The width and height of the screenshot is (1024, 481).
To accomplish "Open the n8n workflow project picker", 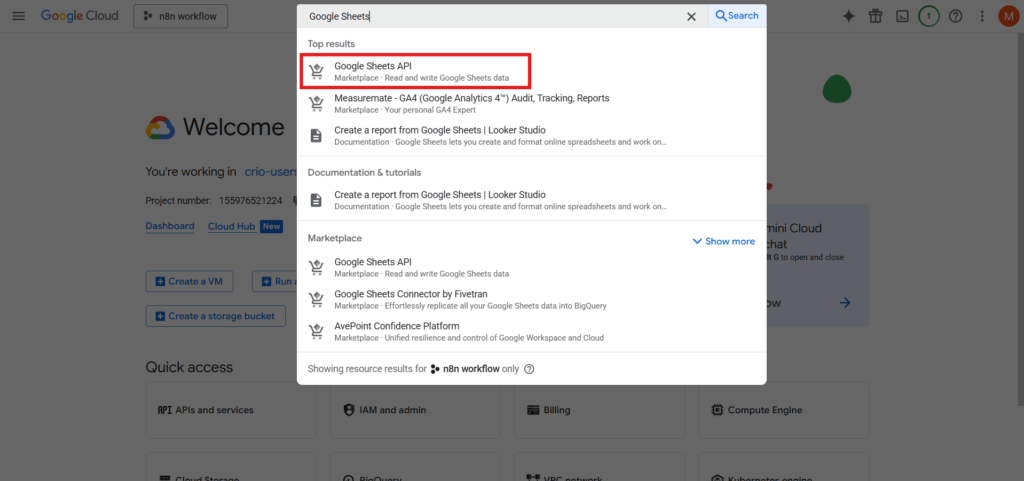I will (x=180, y=16).
